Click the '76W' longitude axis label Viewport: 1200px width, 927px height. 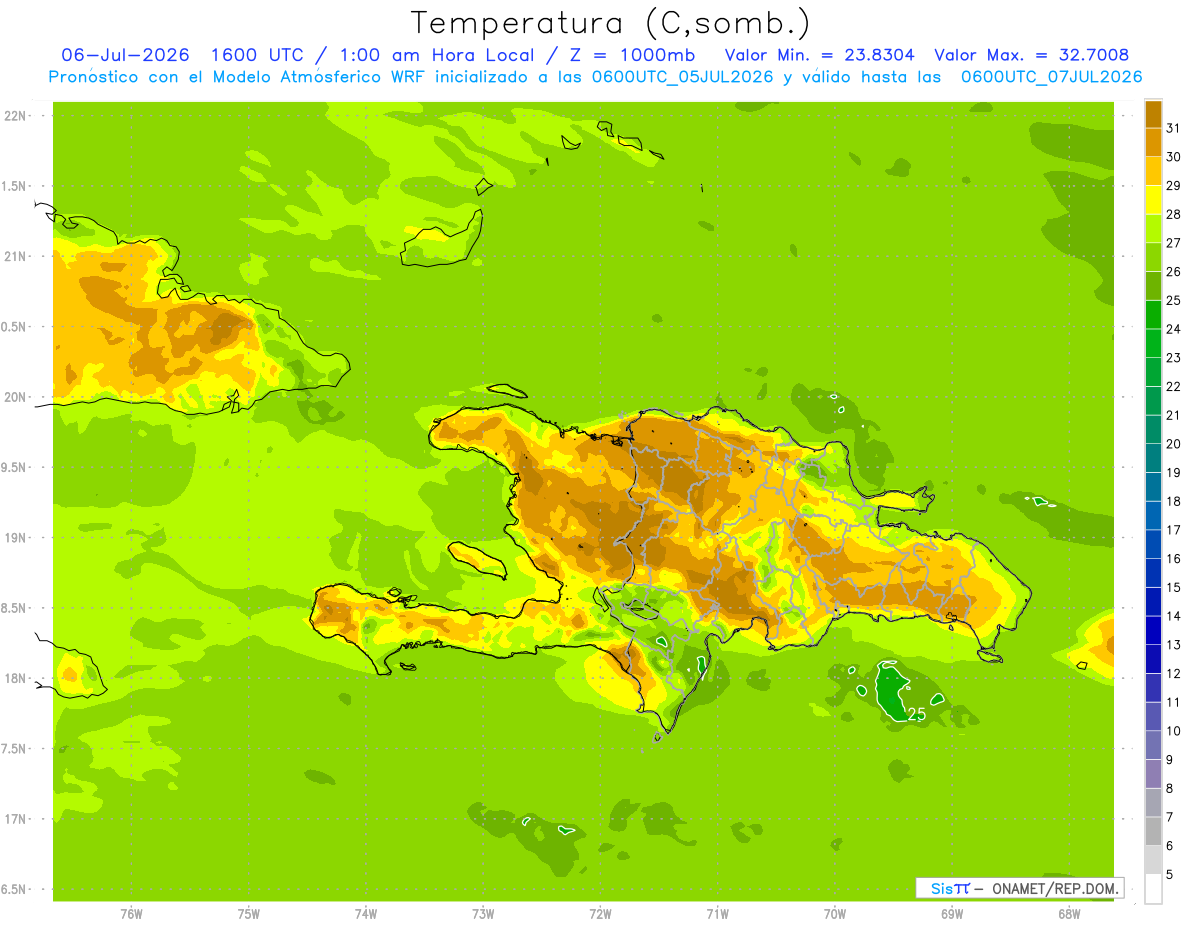pyautogui.click(x=131, y=914)
